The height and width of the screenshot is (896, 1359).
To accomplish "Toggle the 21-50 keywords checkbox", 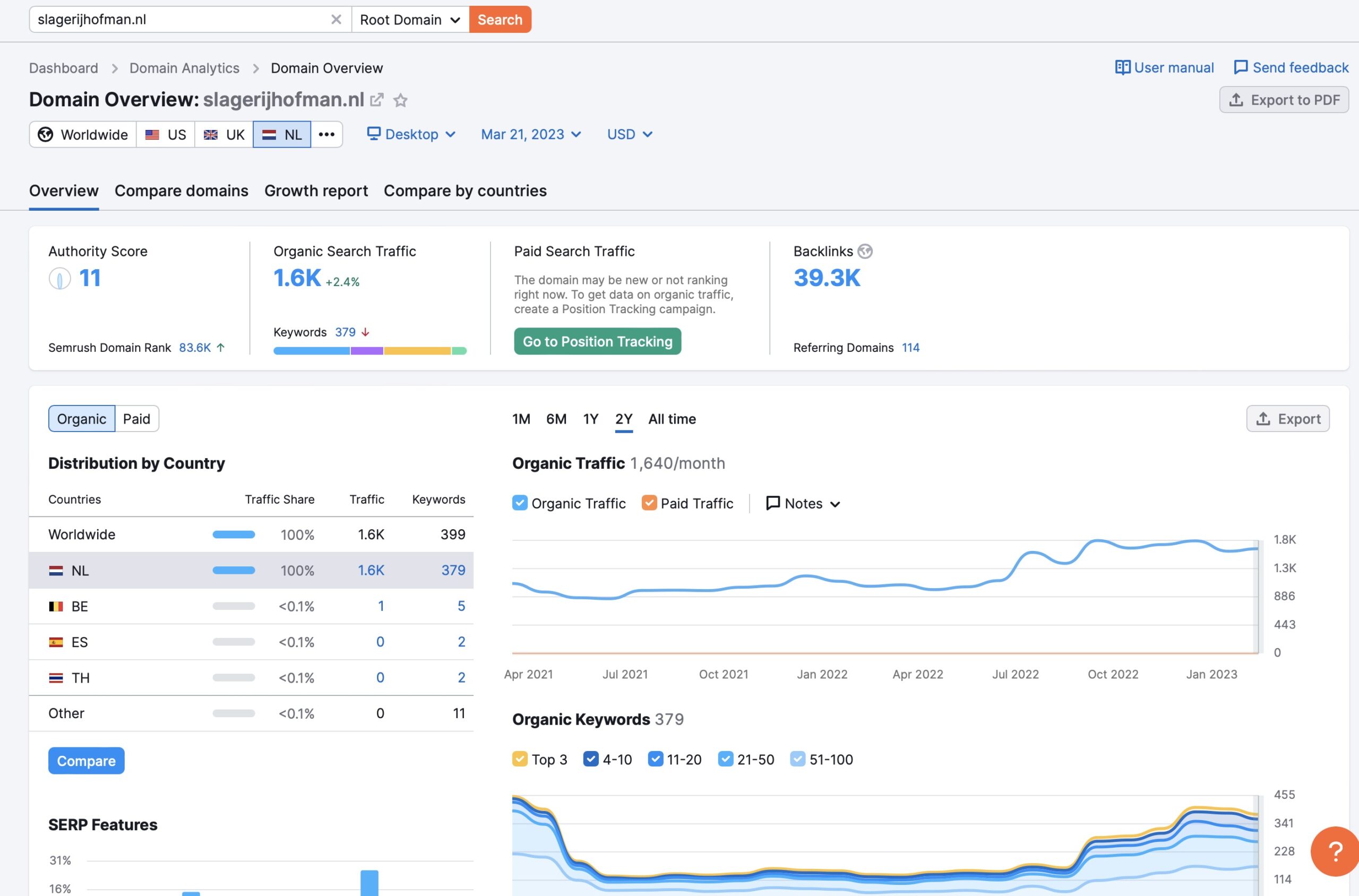I will (725, 759).
